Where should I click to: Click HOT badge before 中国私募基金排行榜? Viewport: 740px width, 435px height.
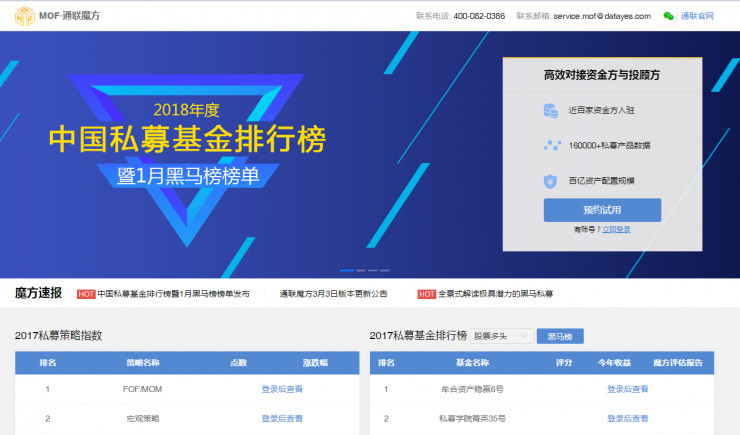[86, 294]
